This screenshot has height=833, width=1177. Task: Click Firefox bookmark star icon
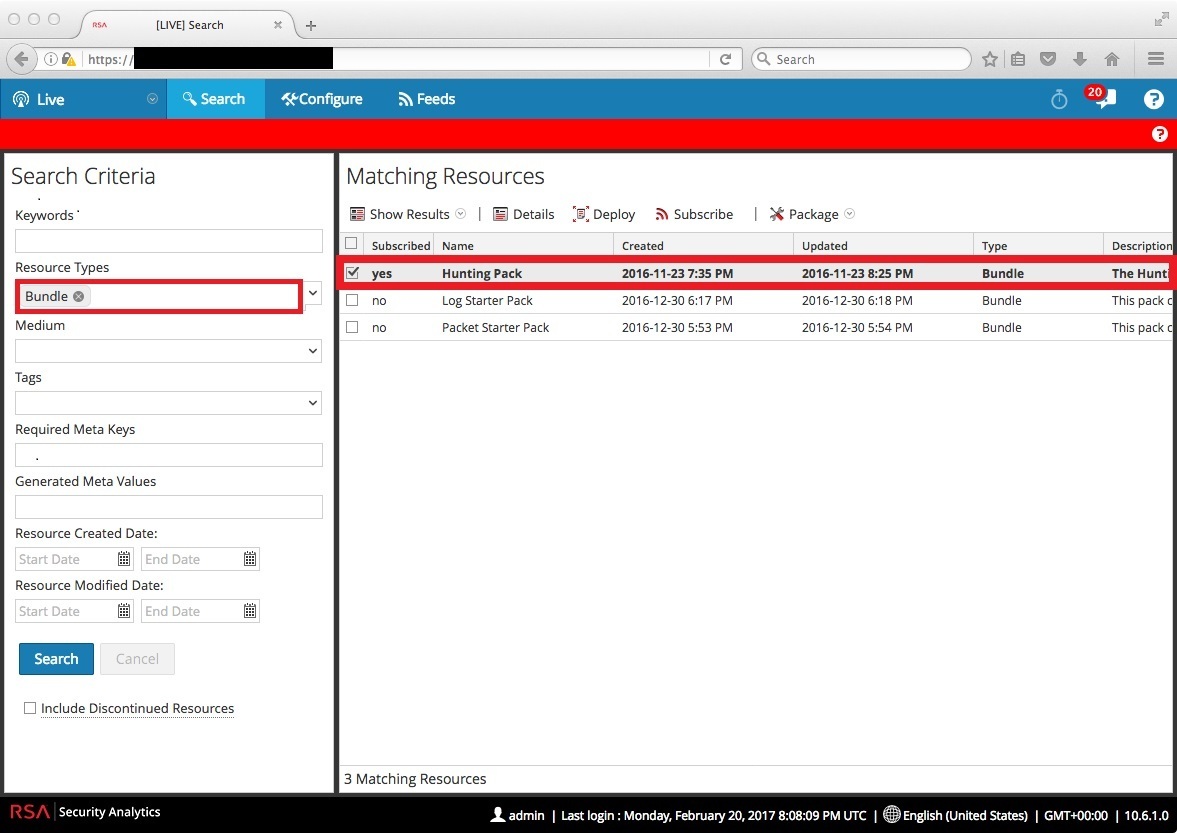coord(989,59)
